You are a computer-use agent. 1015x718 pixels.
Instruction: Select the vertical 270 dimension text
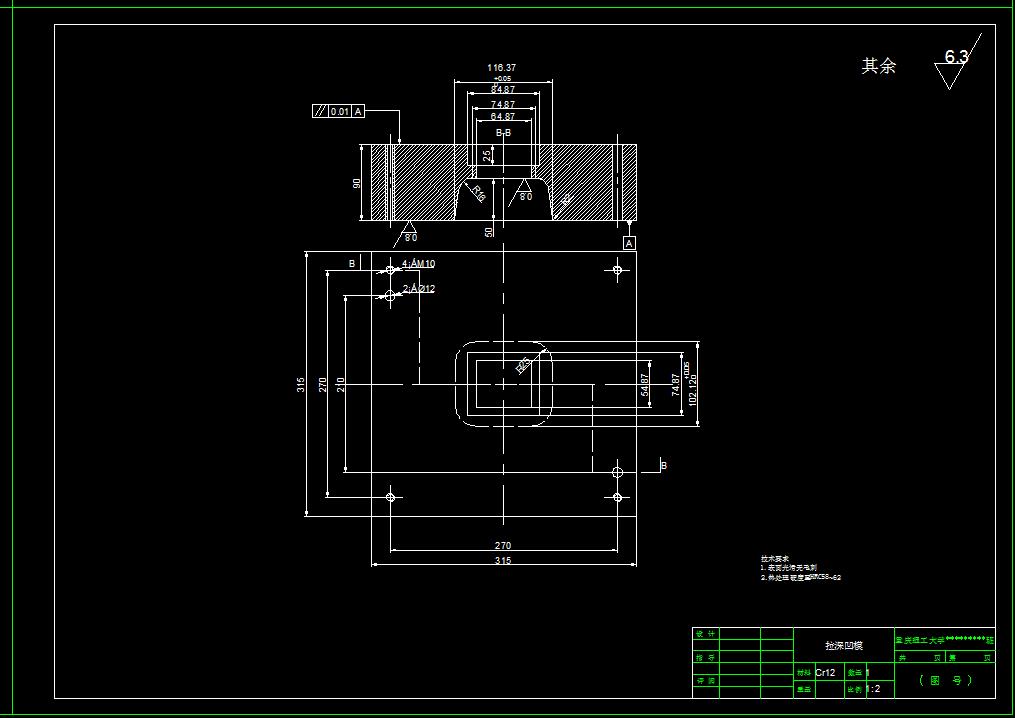[322, 385]
